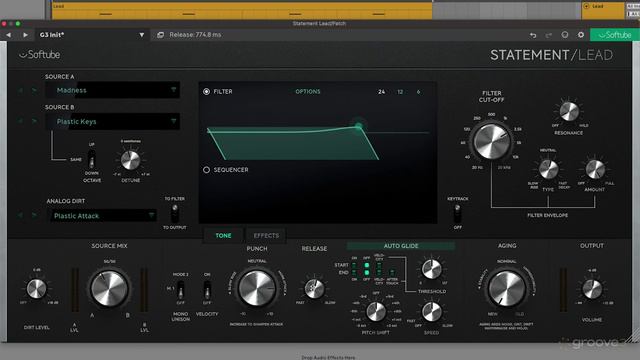Undo the last change
640x360 pixels.
[x=533, y=35]
